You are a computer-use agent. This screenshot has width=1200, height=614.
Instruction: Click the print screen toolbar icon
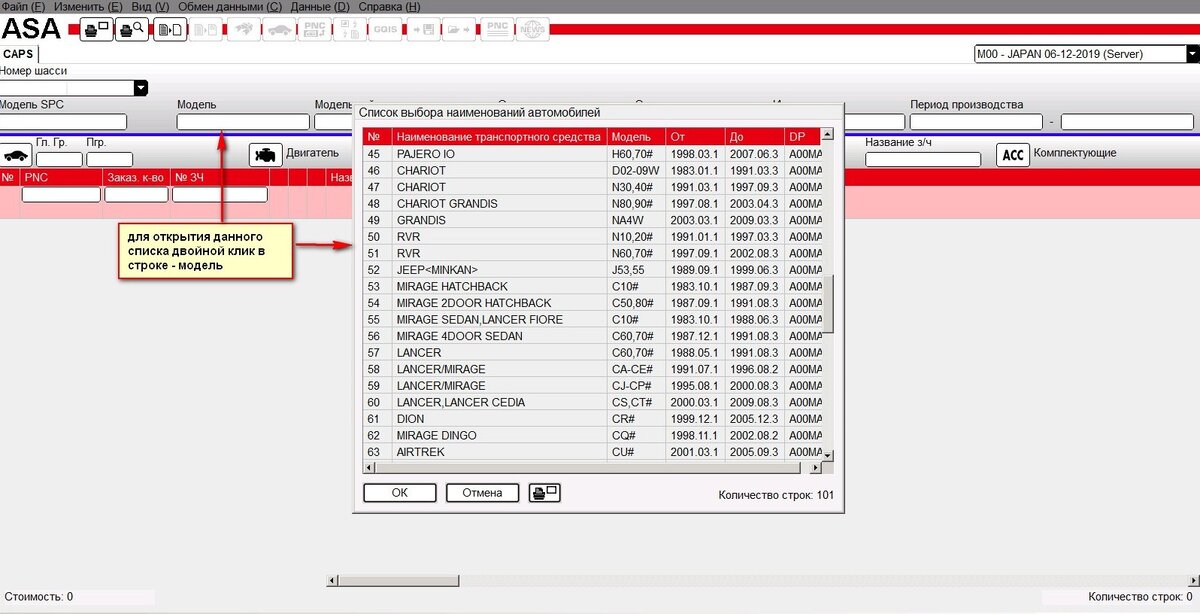tap(96, 29)
